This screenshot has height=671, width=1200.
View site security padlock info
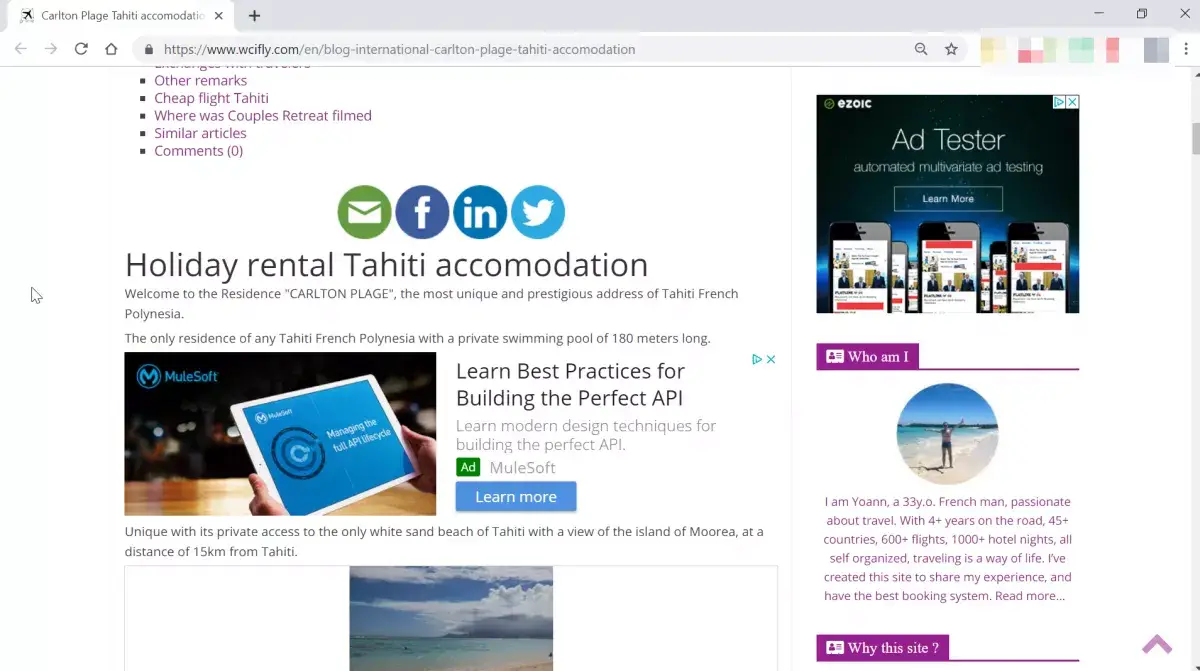148,49
